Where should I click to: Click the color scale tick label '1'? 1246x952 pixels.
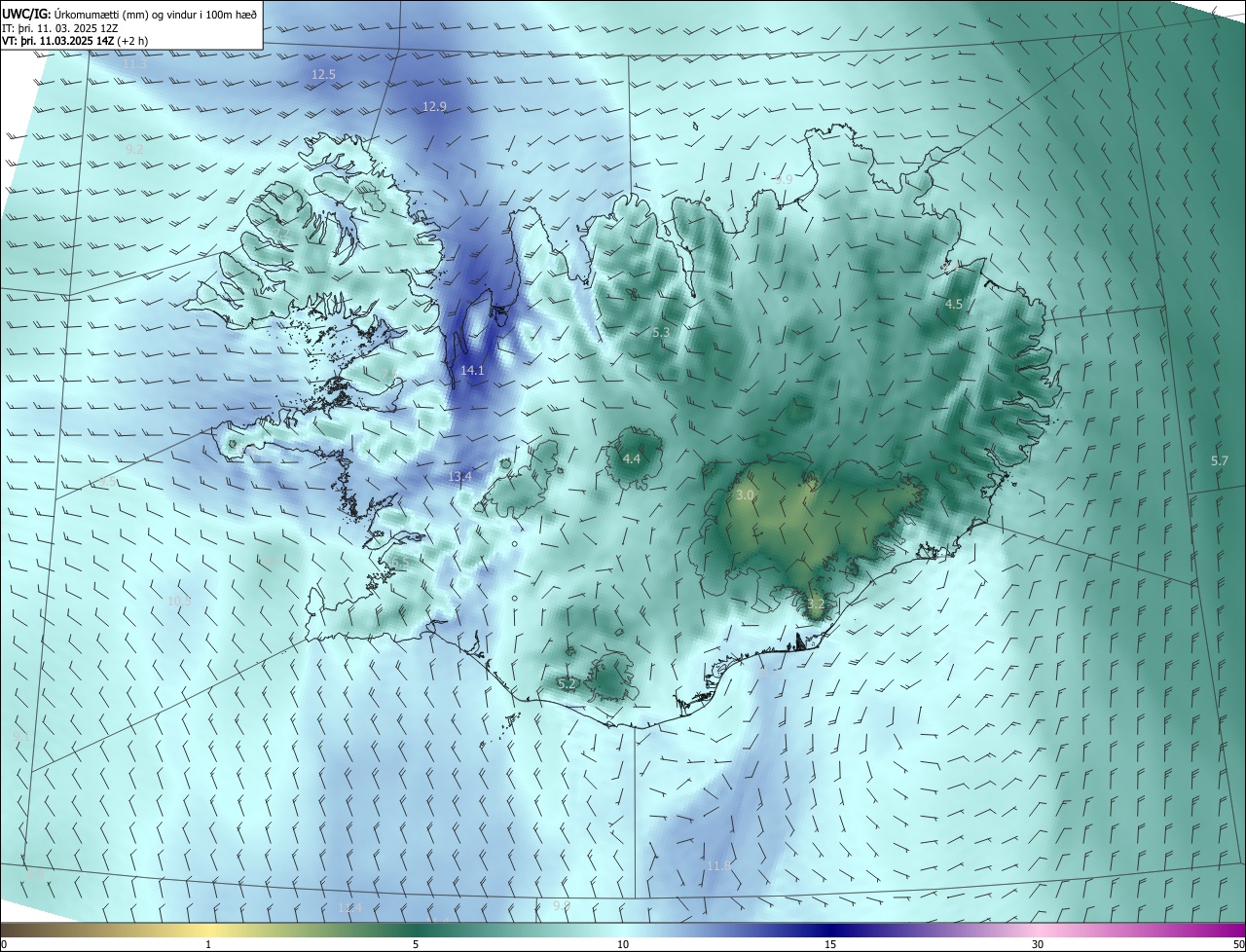click(208, 944)
